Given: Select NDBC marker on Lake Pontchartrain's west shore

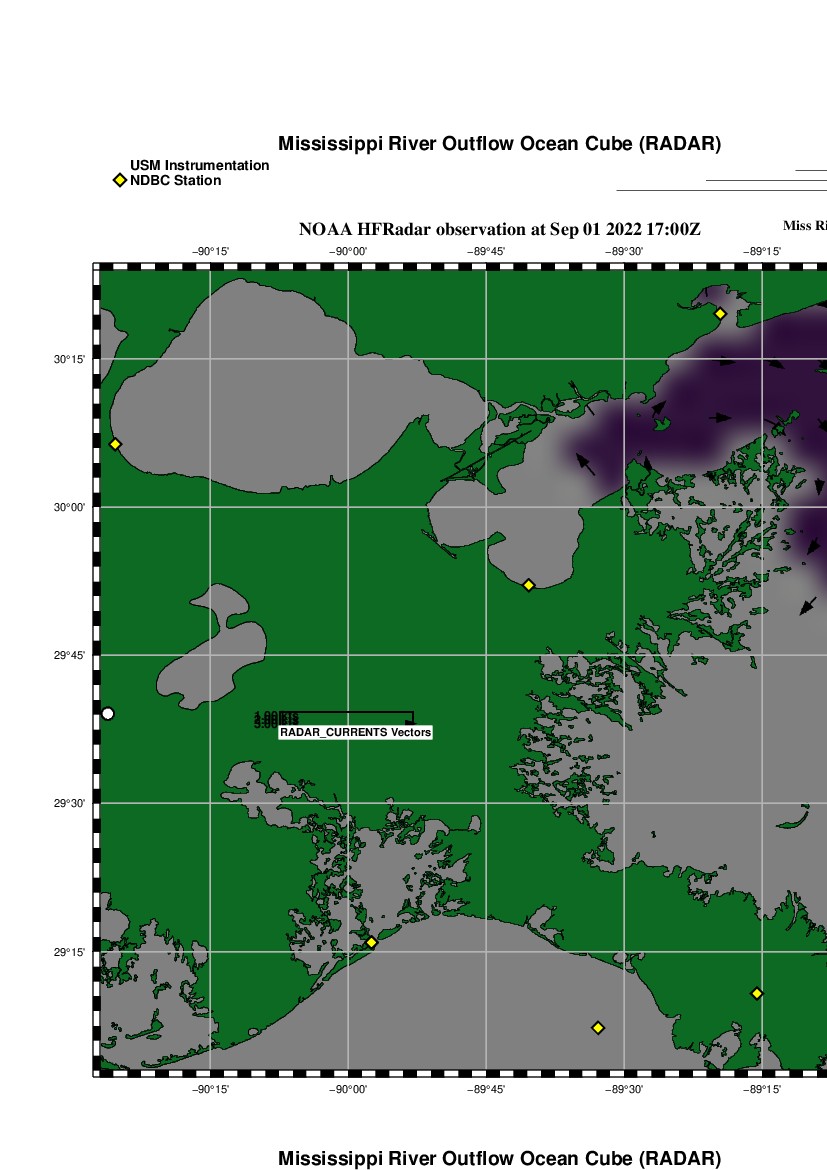Looking at the screenshot, I should tap(115, 444).
